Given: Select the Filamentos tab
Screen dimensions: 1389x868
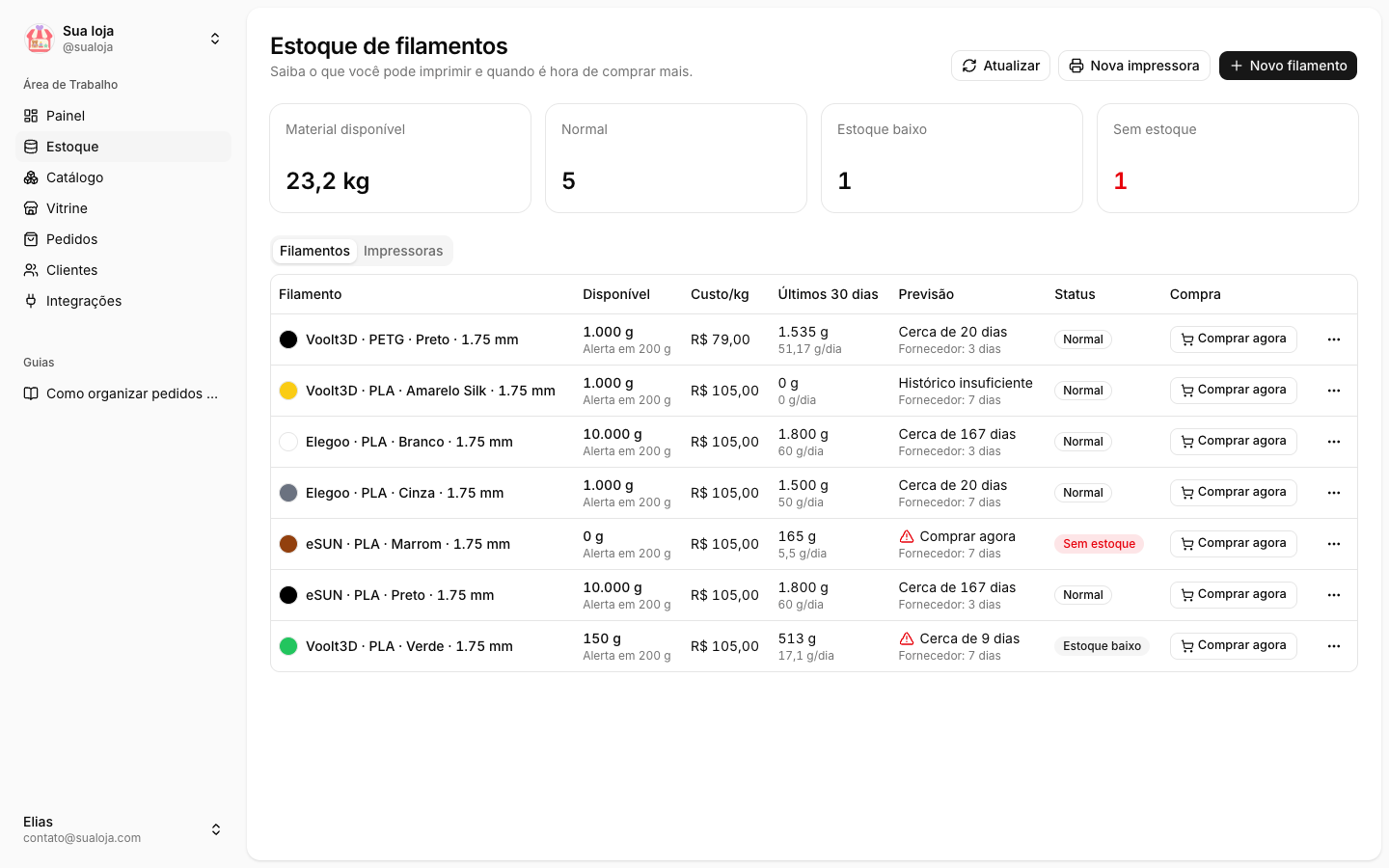Looking at the screenshot, I should pos(314,251).
